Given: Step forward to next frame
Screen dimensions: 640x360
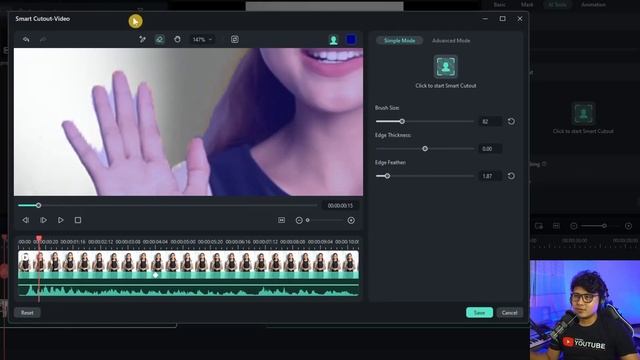Looking at the screenshot, I should [43, 220].
